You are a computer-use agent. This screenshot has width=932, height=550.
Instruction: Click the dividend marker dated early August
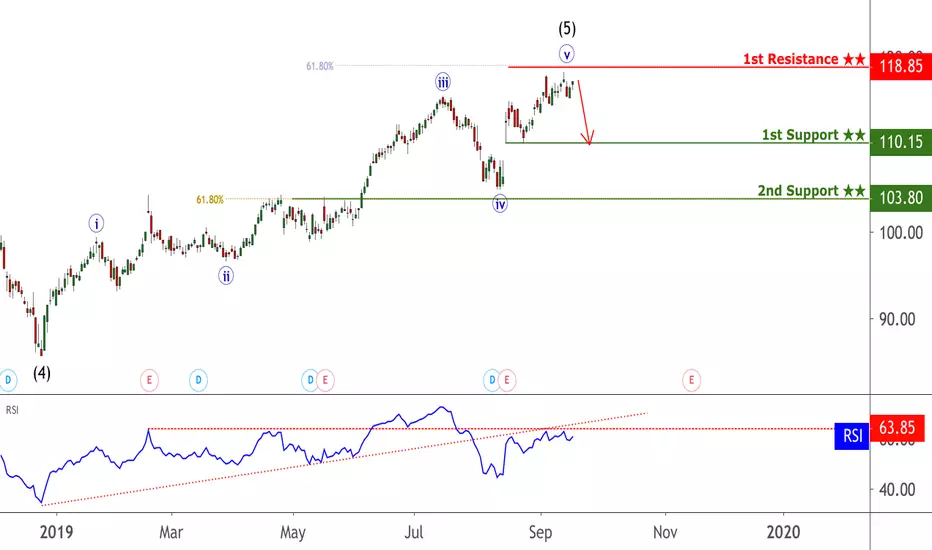point(492,380)
